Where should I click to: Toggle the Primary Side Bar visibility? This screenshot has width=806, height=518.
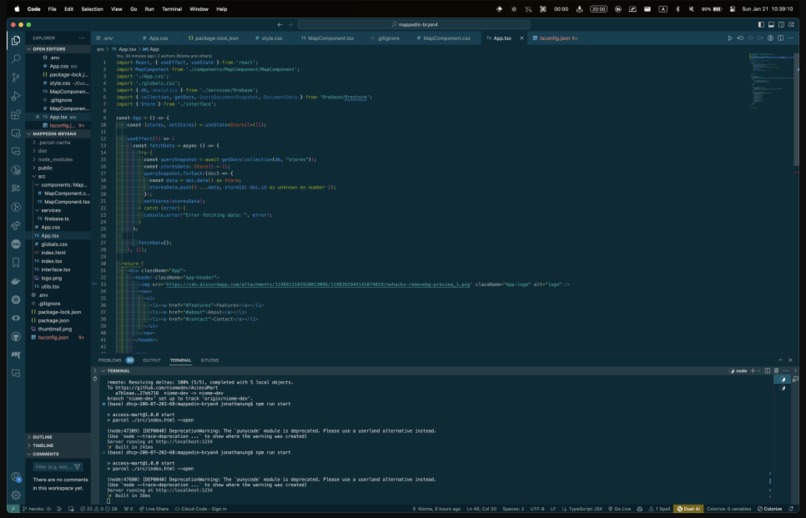761,24
